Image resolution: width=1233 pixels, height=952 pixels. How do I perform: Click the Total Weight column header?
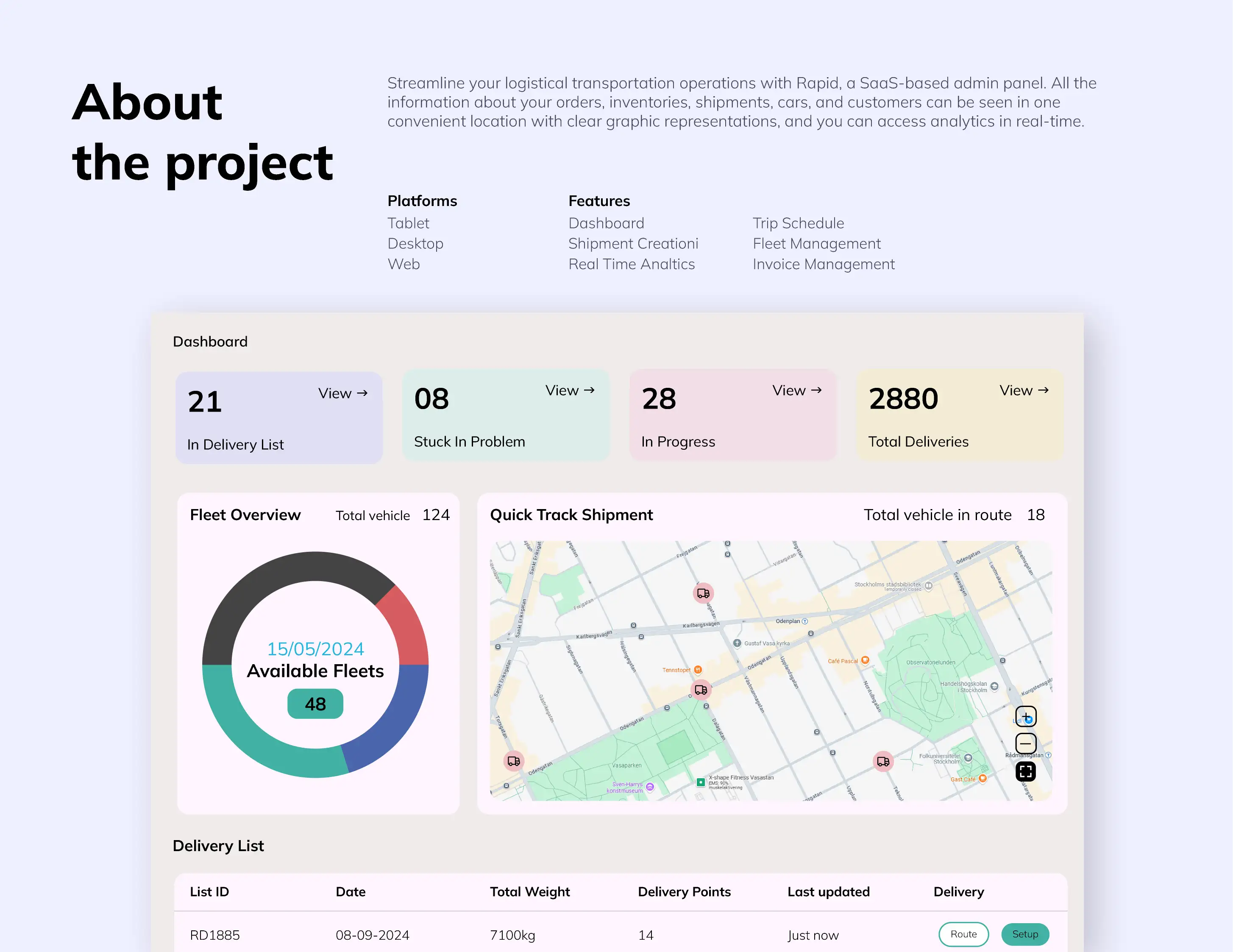pos(529,891)
